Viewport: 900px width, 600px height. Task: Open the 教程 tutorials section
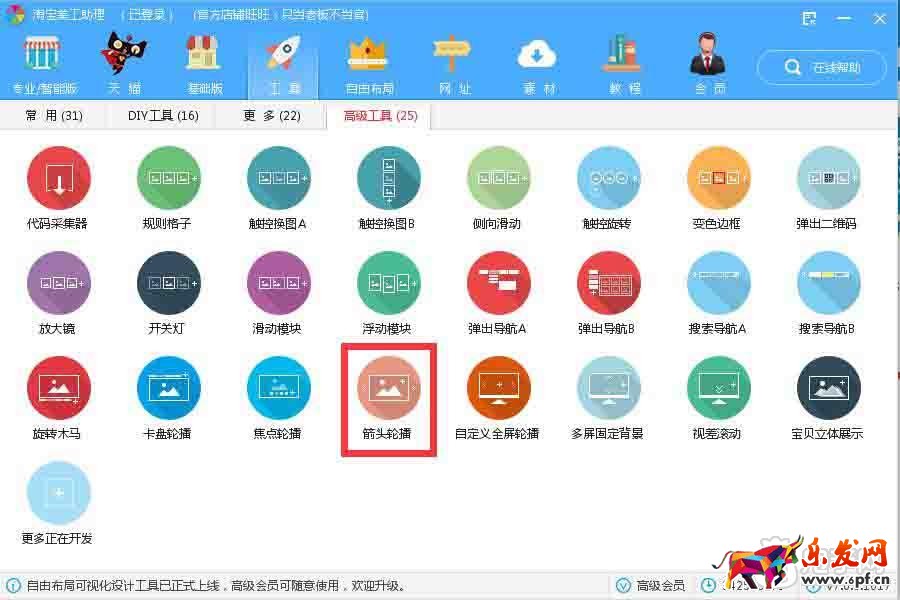[x=624, y=64]
